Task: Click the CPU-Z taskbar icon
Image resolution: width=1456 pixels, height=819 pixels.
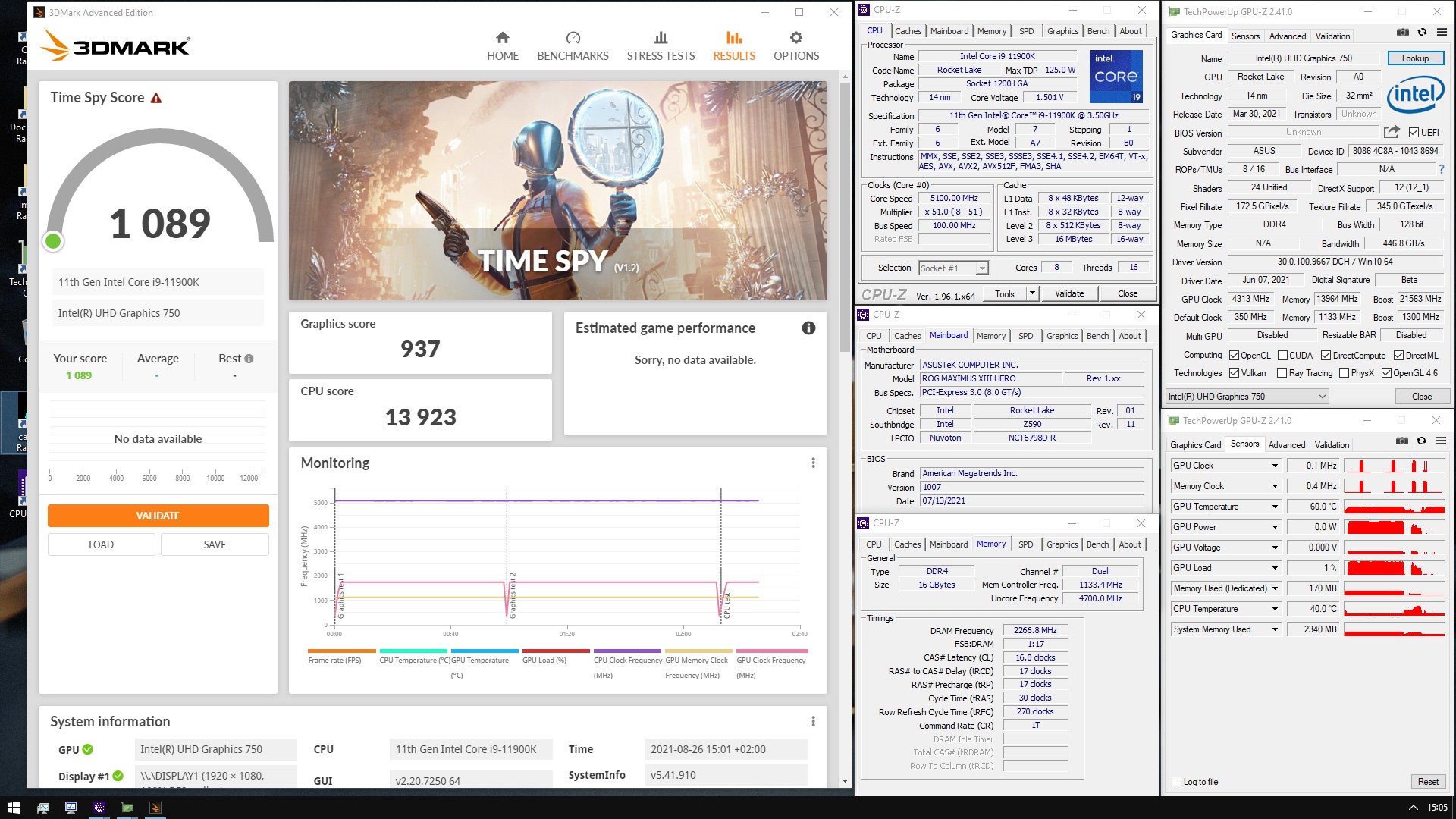Action: (x=99, y=808)
